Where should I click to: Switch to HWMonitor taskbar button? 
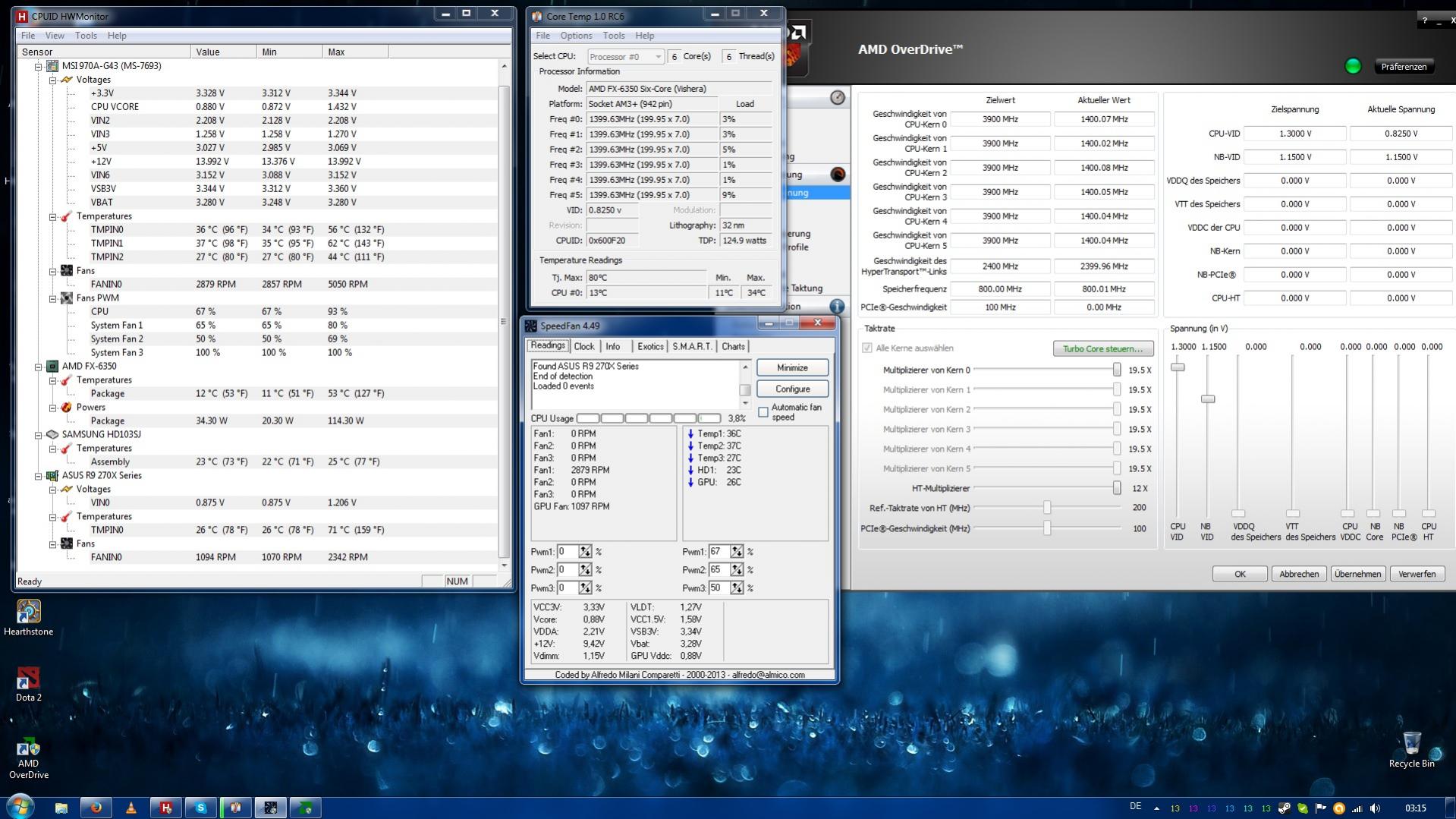point(166,808)
